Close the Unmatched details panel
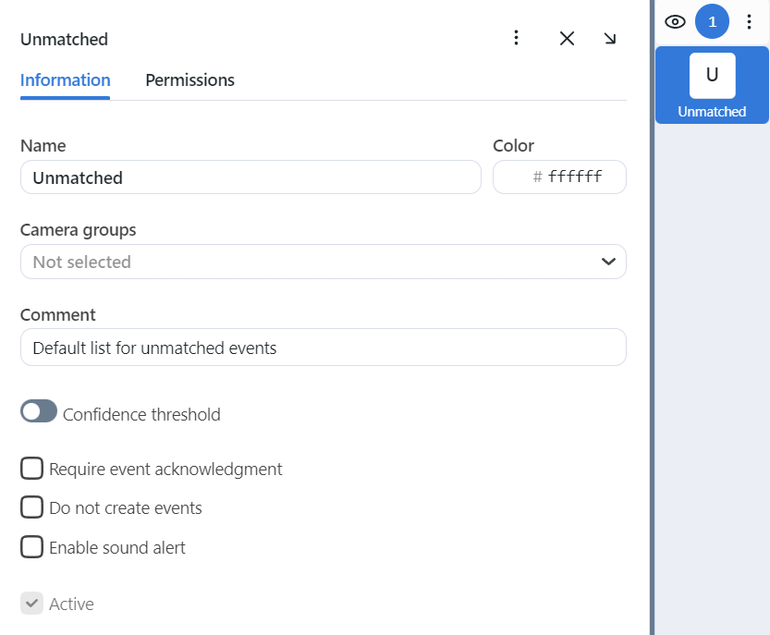The width and height of the screenshot is (770, 635). [x=567, y=38]
